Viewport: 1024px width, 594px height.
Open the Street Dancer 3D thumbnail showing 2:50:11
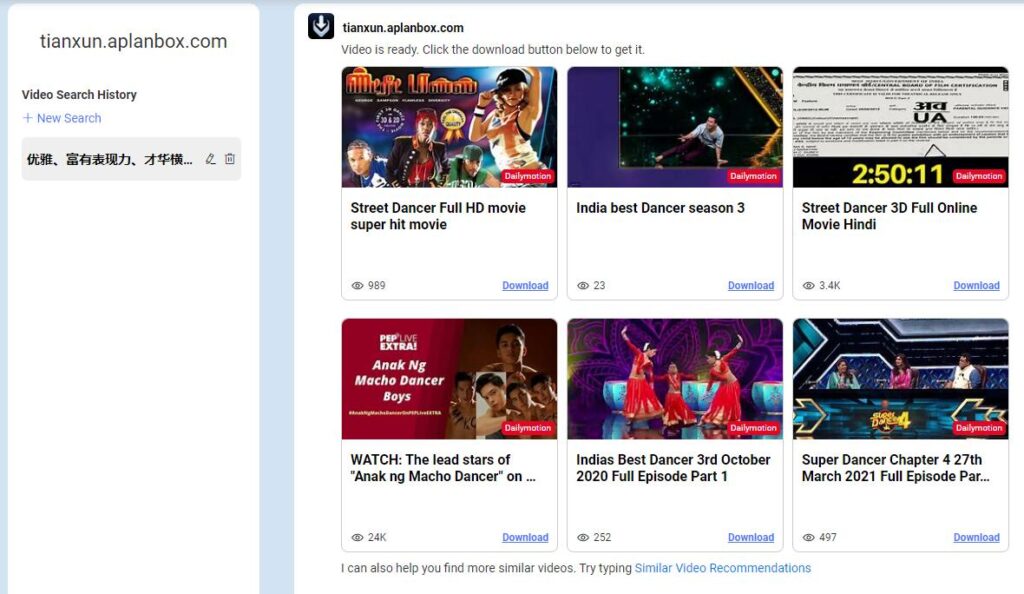(901, 127)
